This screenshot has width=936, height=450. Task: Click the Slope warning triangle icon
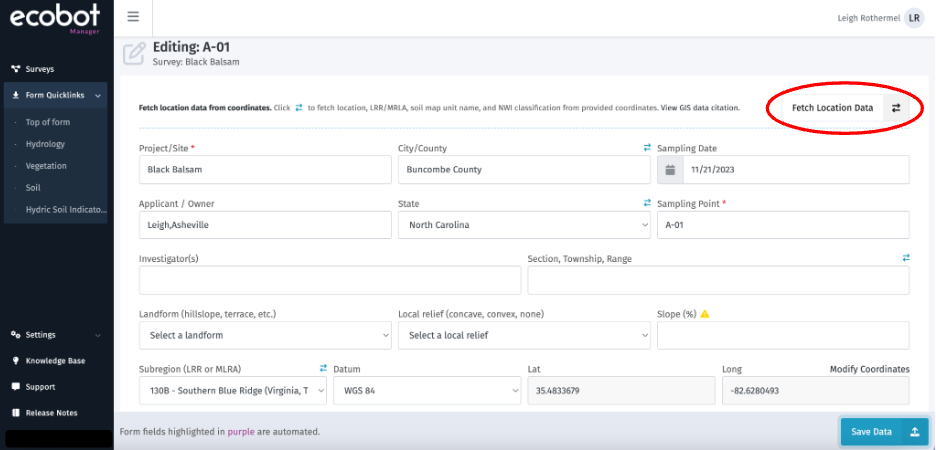(705, 314)
